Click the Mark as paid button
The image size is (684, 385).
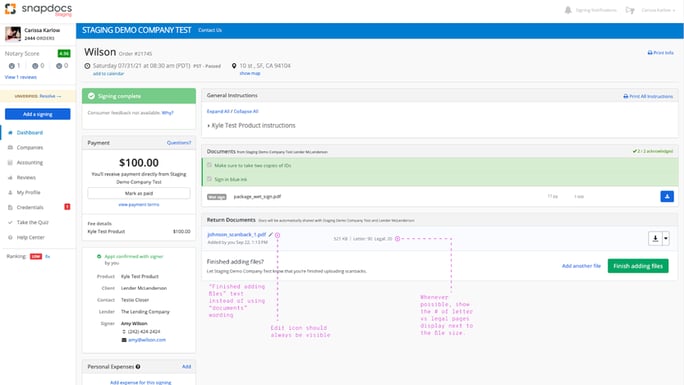point(139,193)
